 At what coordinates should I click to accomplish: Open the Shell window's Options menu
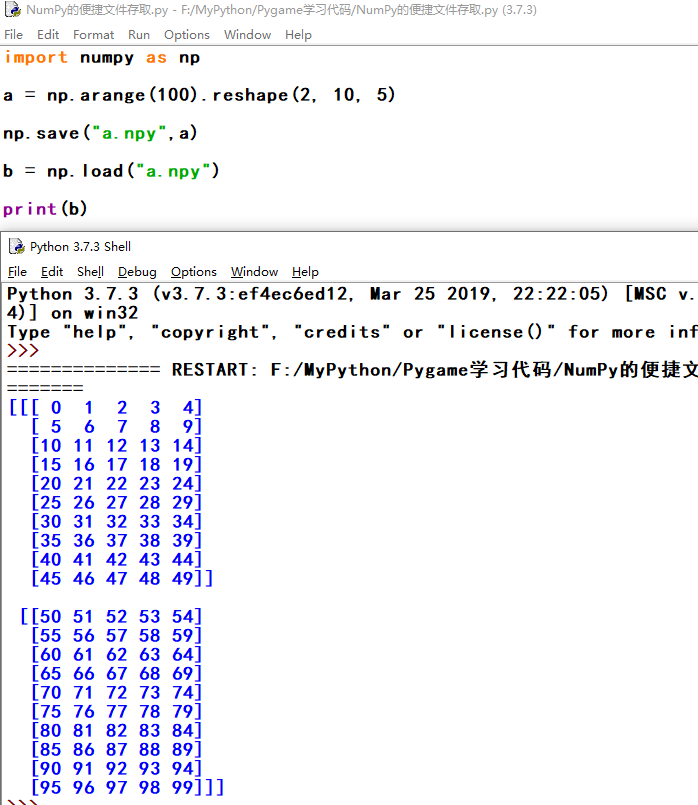(193, 272)
